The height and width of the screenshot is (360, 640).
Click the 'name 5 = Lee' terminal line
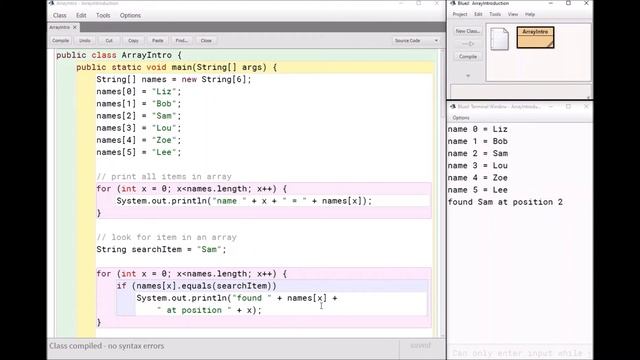[x=478, y=190]
